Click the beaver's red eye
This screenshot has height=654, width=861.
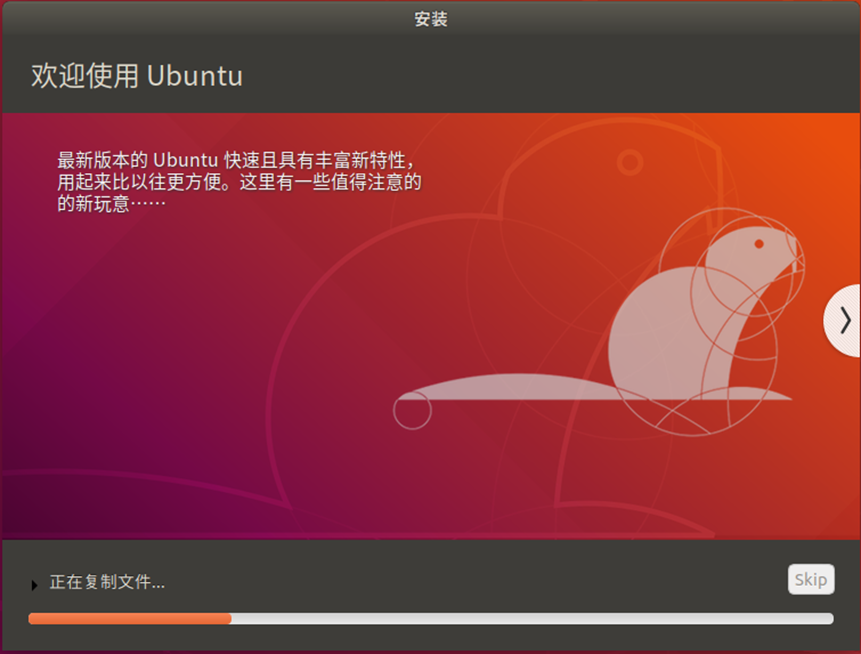(x=759, y=244)
